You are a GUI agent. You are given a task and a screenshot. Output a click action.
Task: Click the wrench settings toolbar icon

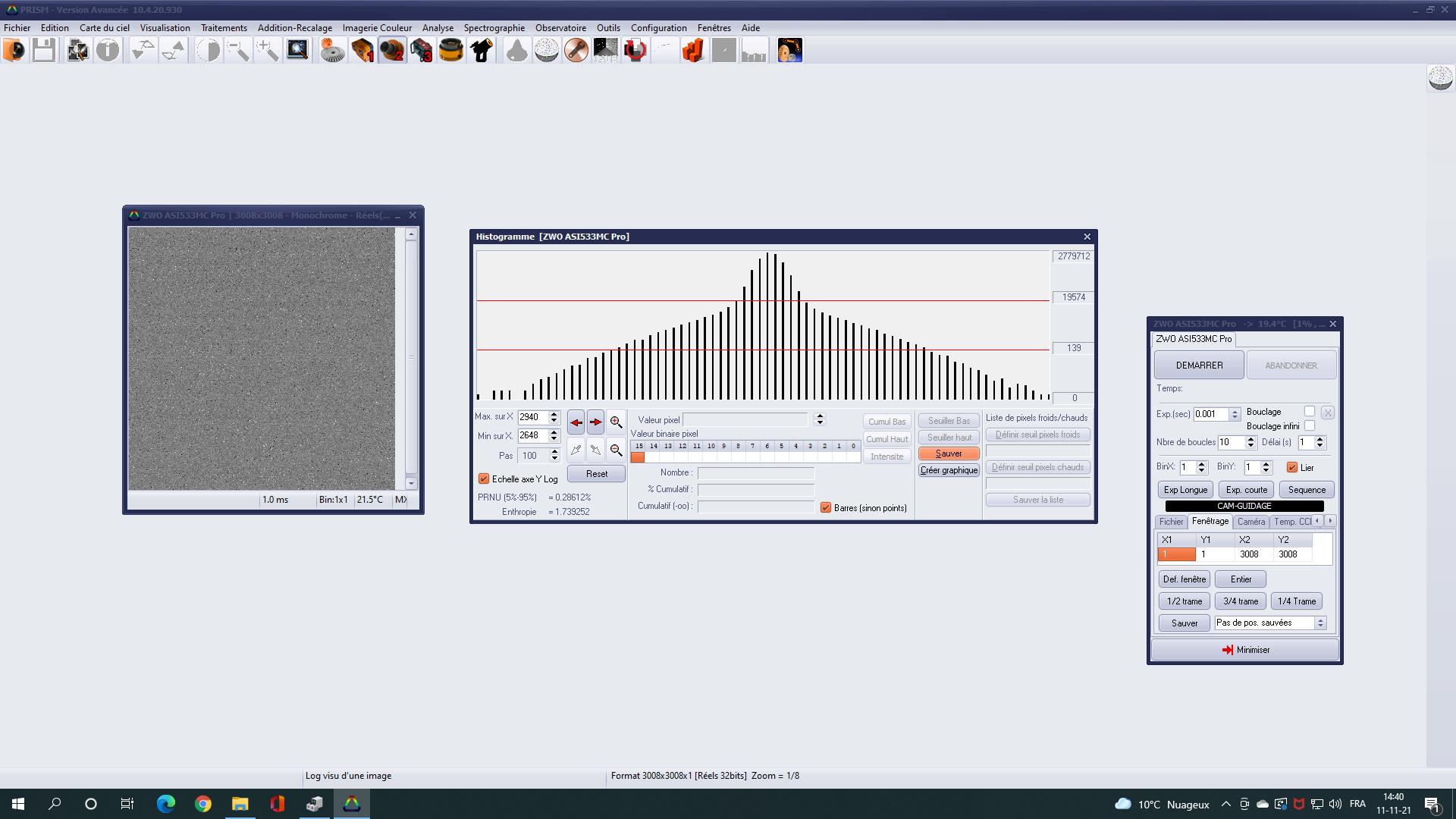(576, 51)
